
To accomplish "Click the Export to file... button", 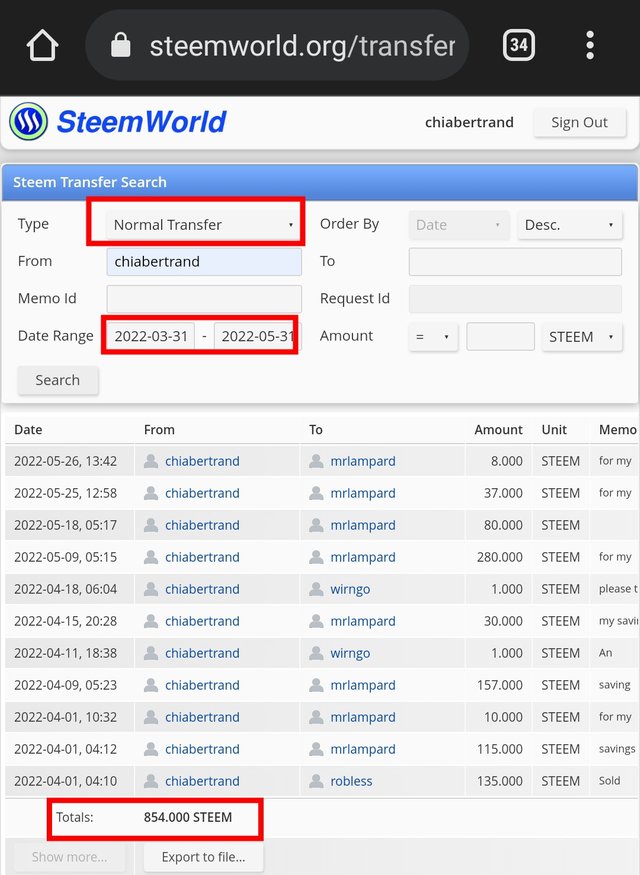I will coord(203,857).
